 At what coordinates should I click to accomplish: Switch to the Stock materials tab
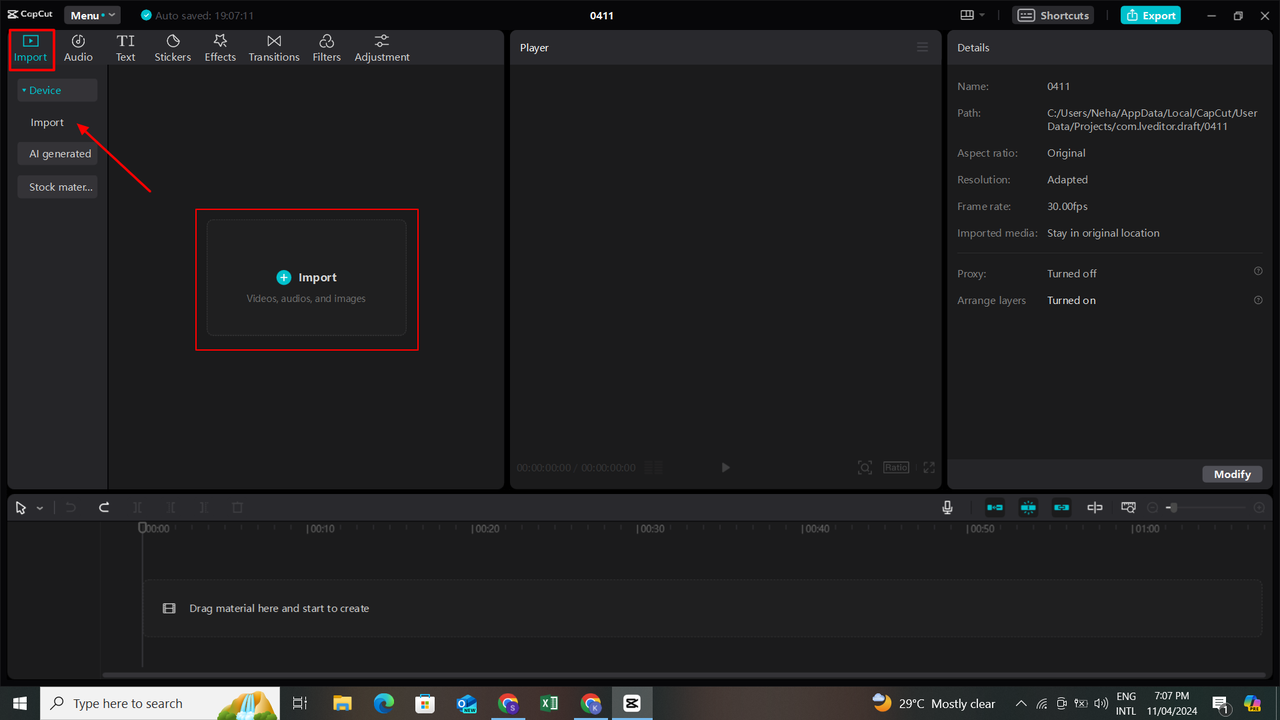pyautogui.click(x=57, y=186)
